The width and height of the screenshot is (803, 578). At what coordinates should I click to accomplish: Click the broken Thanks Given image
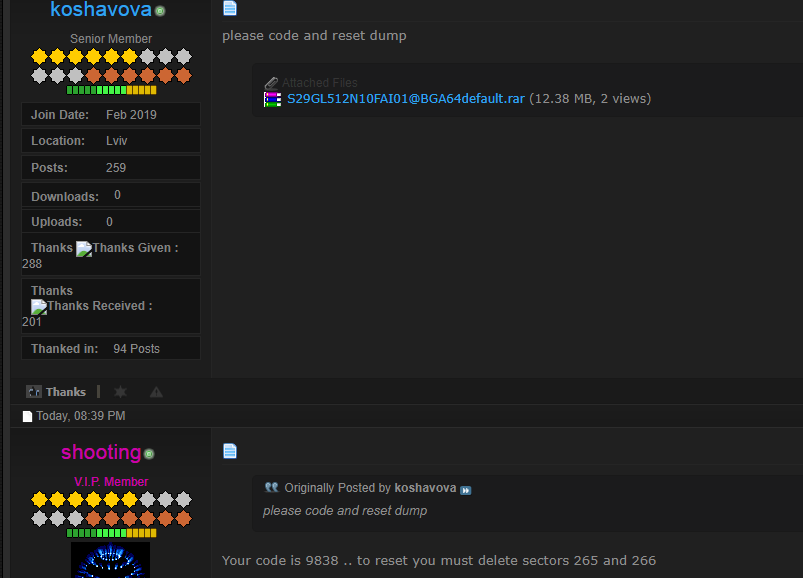84,248
